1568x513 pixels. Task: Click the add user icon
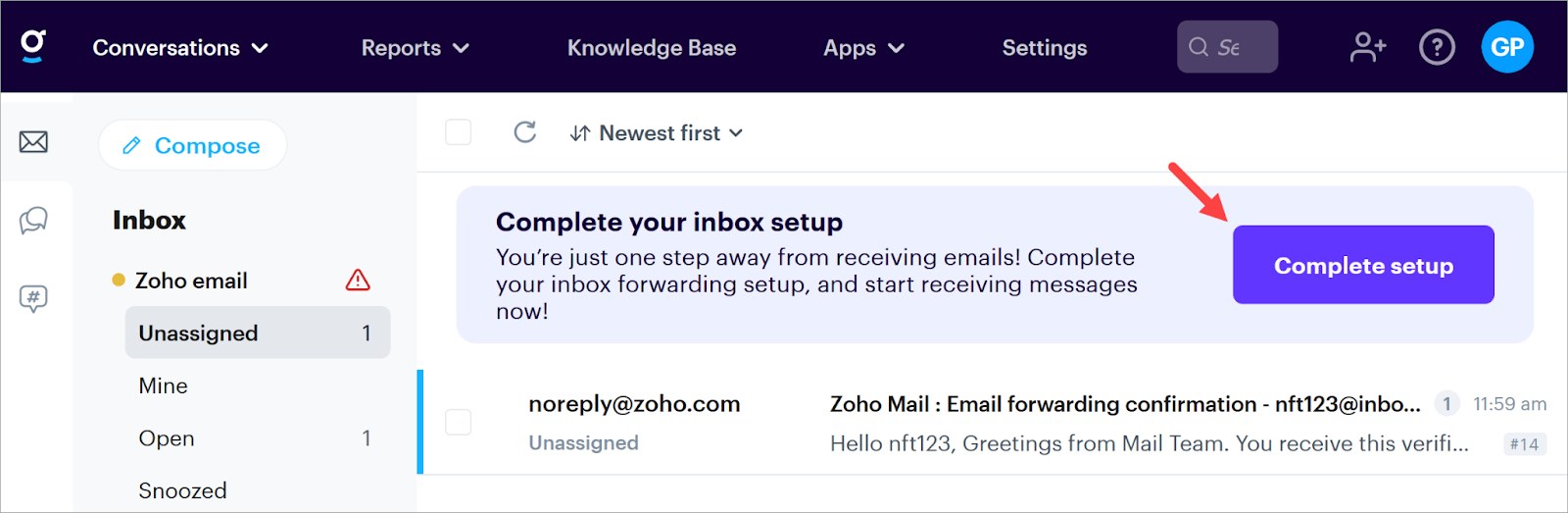tap(1368, 47)
